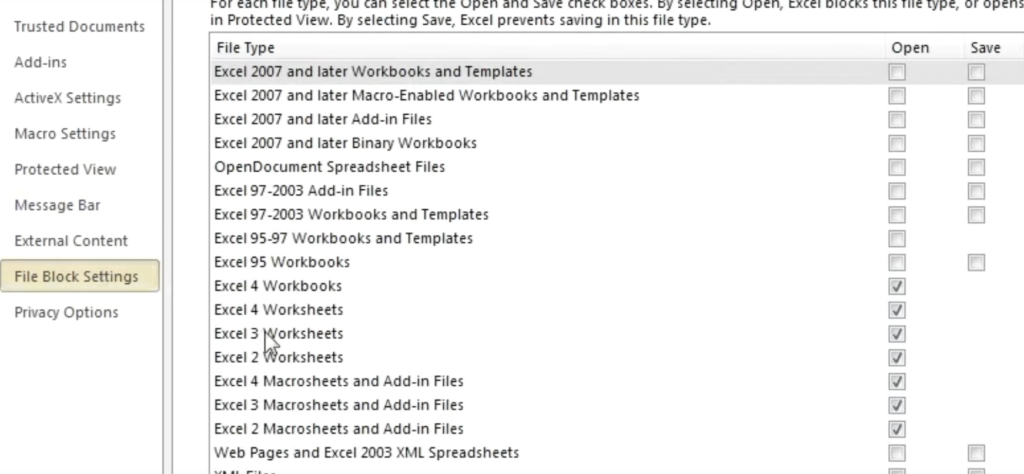Enable Open block for Excel 2007 Workbooks and Templates
The width and height of the screenshot is (1024, 474).
coord(897,72)
